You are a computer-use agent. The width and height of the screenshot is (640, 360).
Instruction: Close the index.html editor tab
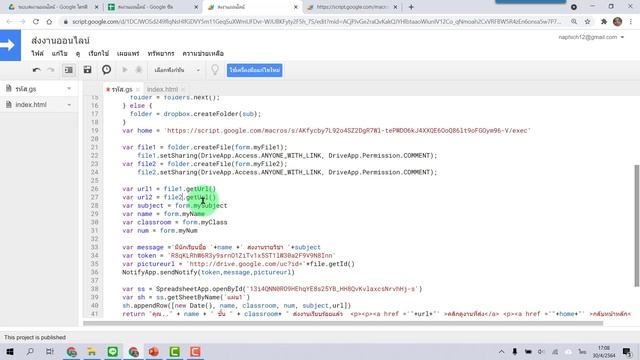(183, 89)
